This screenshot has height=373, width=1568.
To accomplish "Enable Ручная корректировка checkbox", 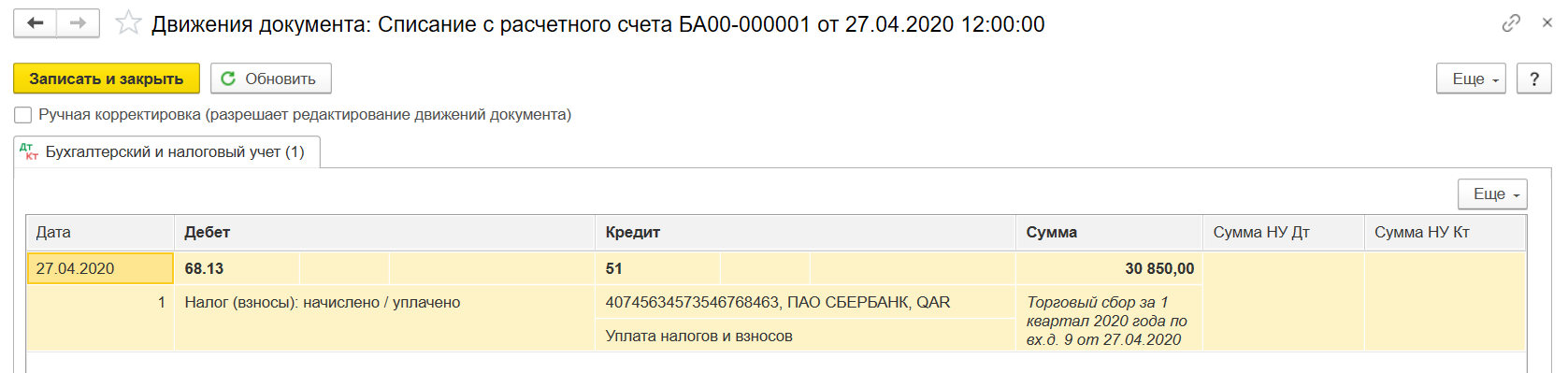I will point(23,115).
